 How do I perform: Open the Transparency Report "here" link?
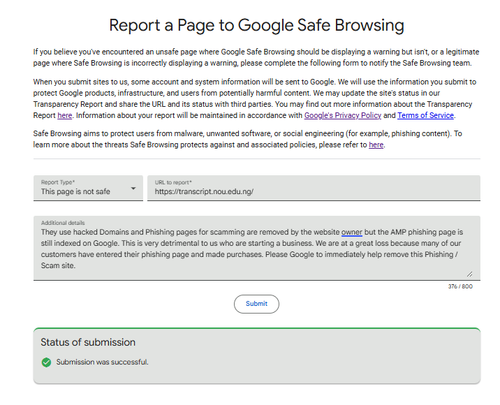pyautogui.click(x=65, y=116)
